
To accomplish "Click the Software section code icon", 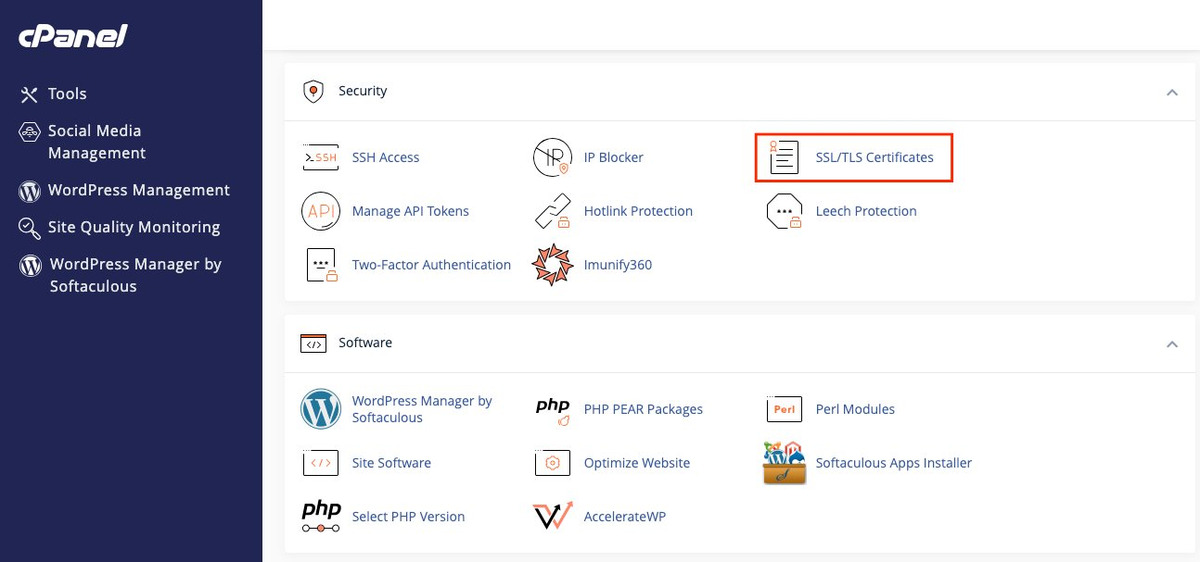I will pyautogui.click(x=314, y=343).
